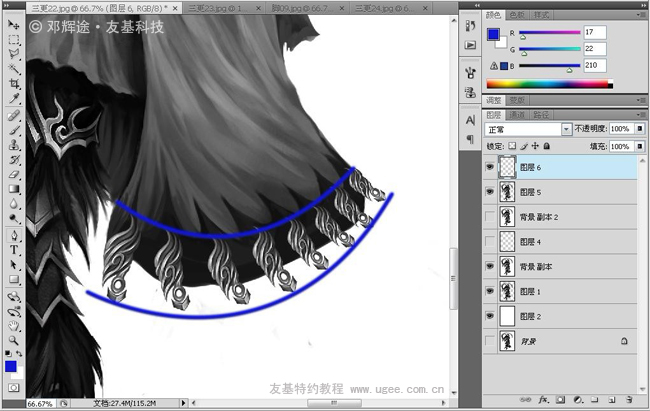Hide layer 图层 2 eye icon

[490, 316]
